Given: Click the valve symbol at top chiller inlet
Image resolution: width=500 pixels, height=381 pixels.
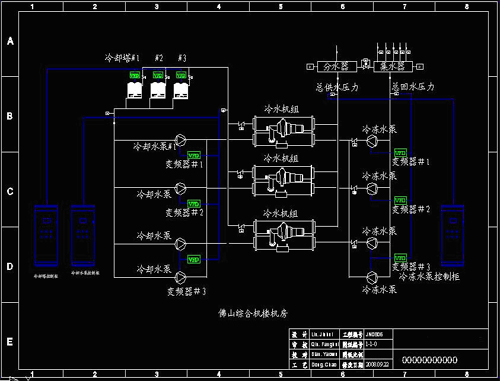Looking at the screenshot, I should [x=242, y=126].
